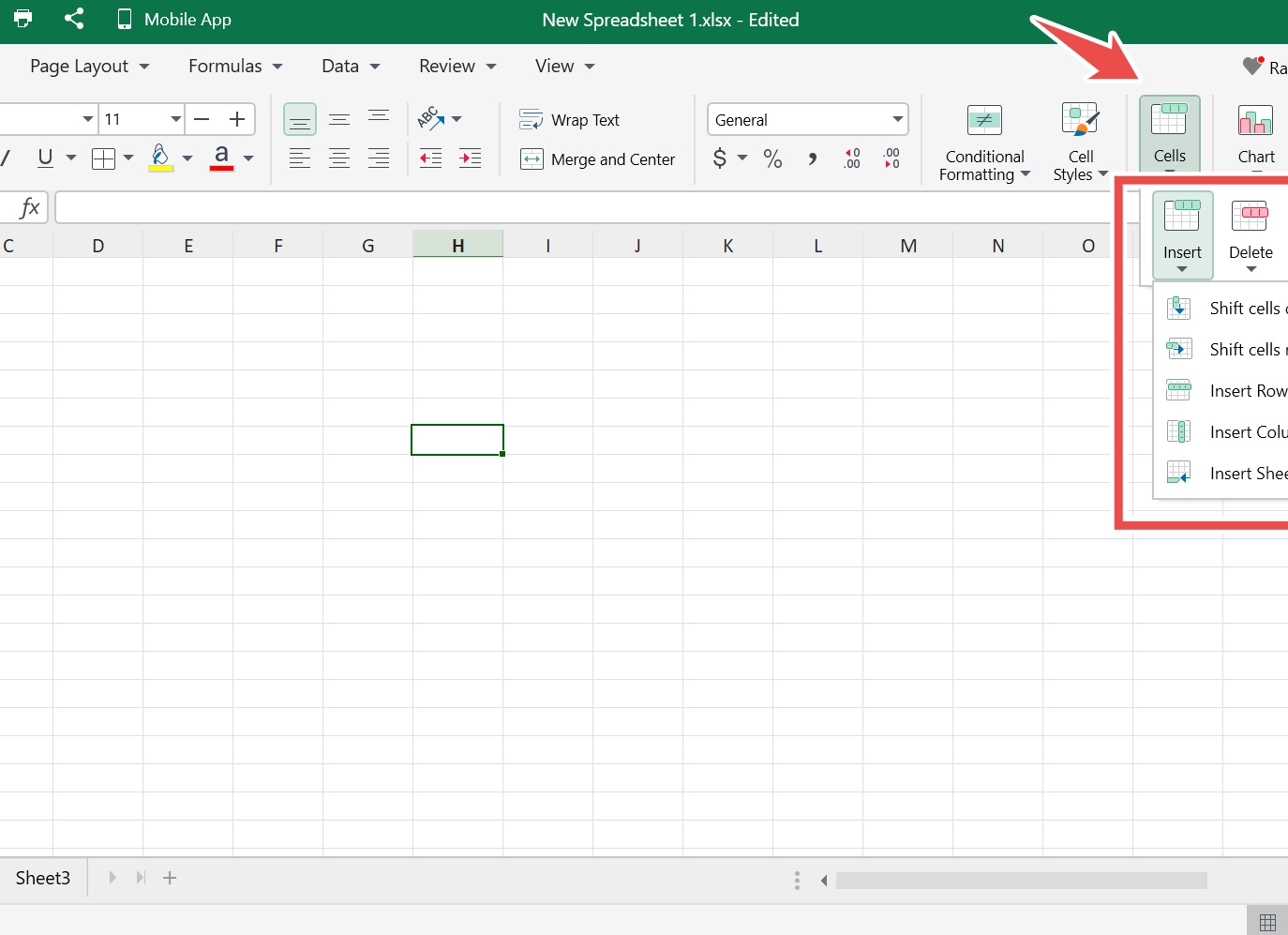Click the Cells ribbon button

[x=1170, y=133]
